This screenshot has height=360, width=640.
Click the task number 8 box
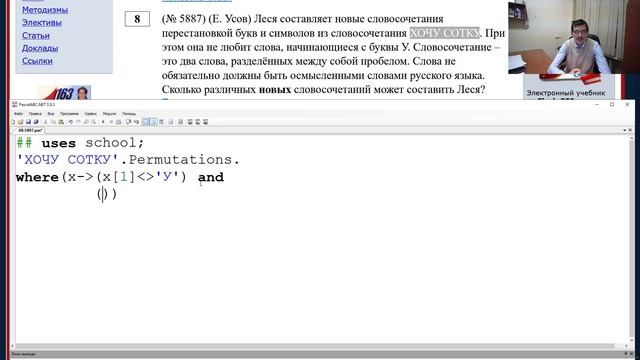(x=137, y=19)
